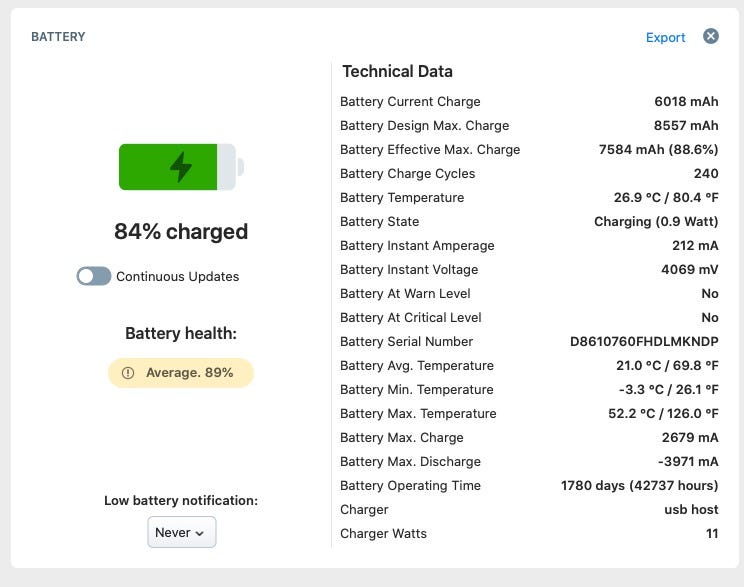Open the Low battery notification dropdown
The image size is (744, 587).
(x=181, y=532)
